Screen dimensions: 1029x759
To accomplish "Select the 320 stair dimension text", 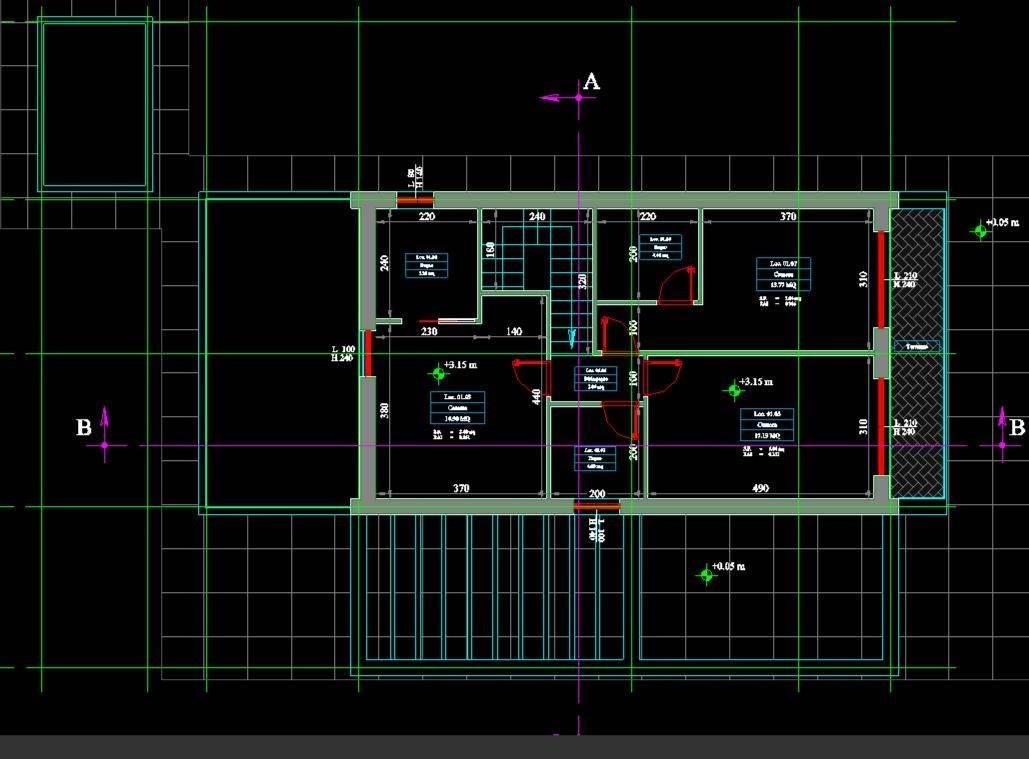I will click(x=581, y=281).
